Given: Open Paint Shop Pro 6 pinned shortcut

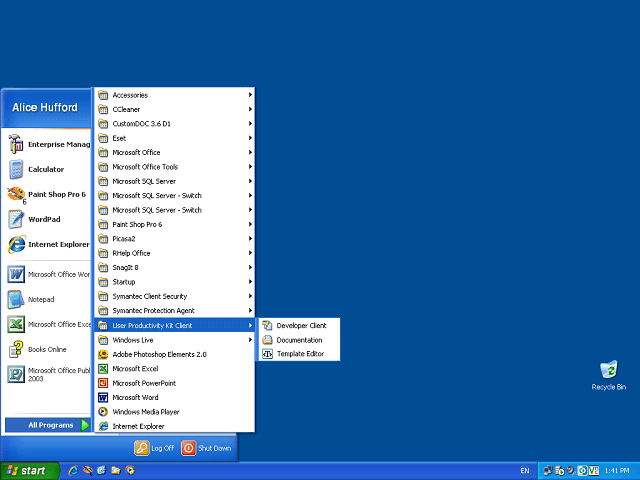Looking at the screenshot, I should 48,194.
